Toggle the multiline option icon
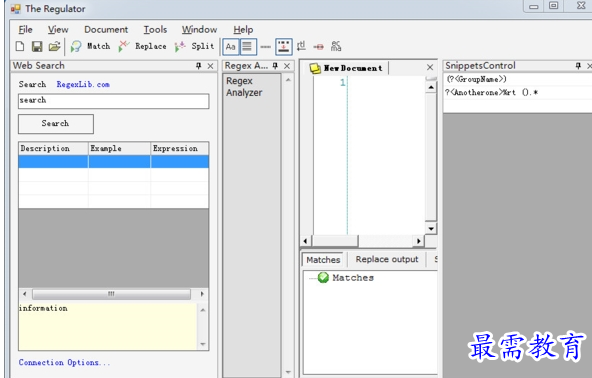This screenshot has width=592, height=378. coord(248,47)
